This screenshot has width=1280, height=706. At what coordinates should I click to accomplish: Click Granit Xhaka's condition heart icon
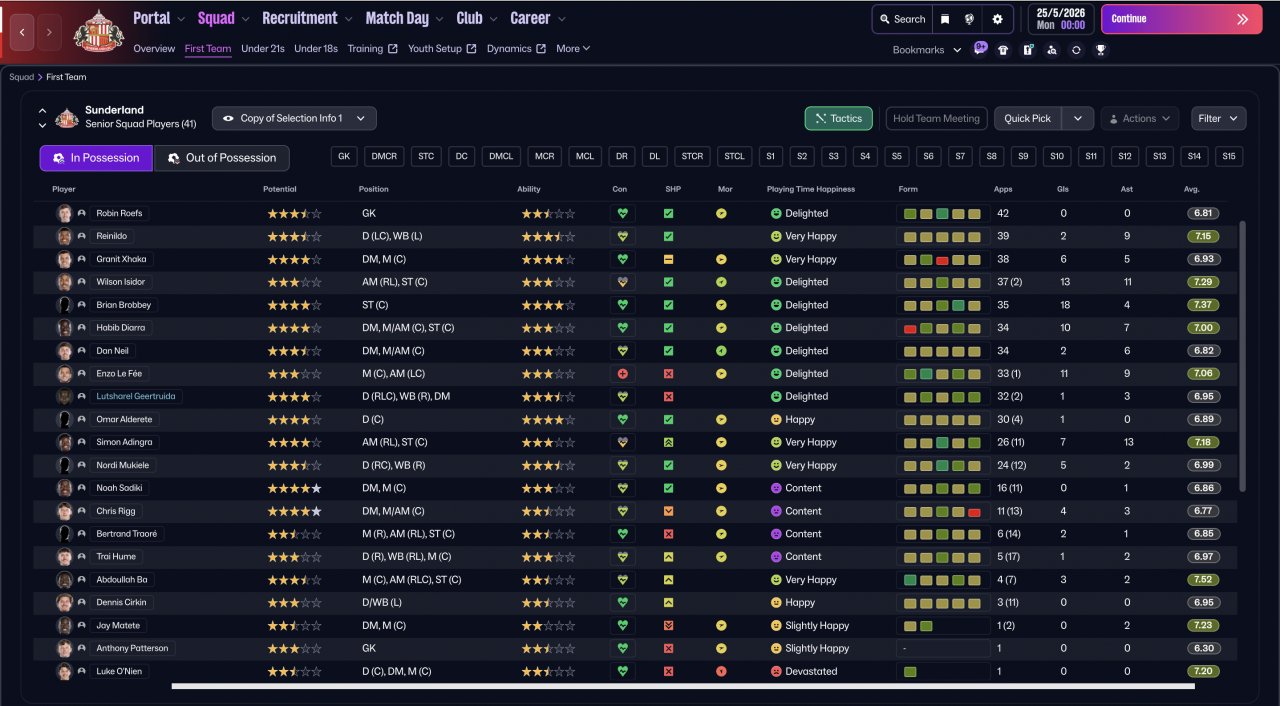click(623, 259)
